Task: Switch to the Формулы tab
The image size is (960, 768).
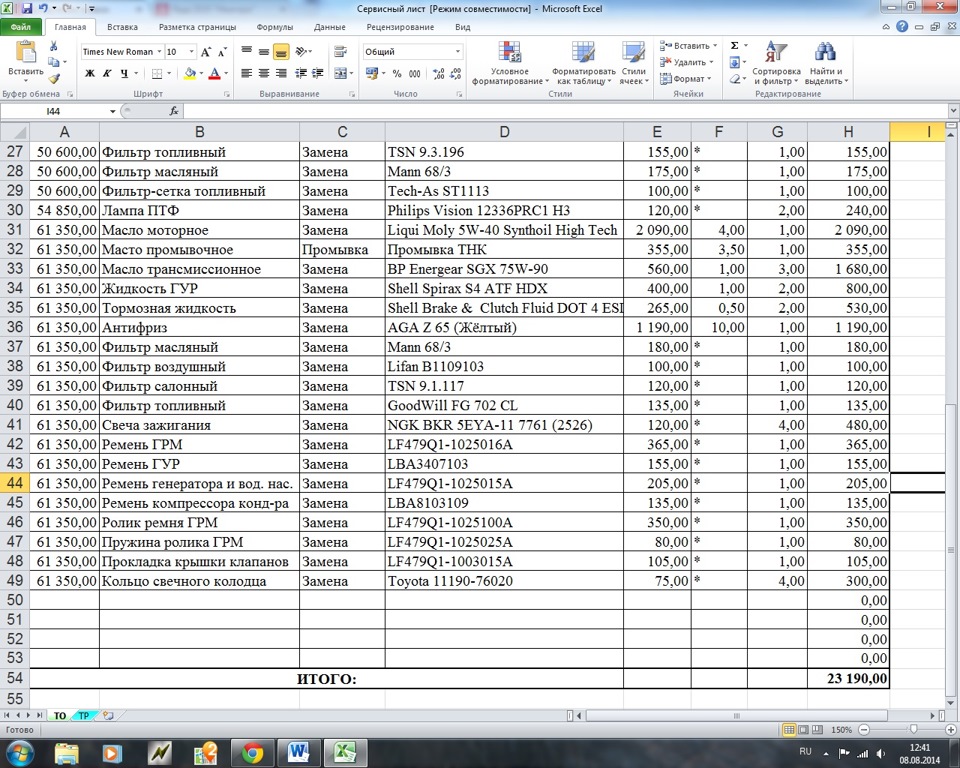Action: click(274, 27)
